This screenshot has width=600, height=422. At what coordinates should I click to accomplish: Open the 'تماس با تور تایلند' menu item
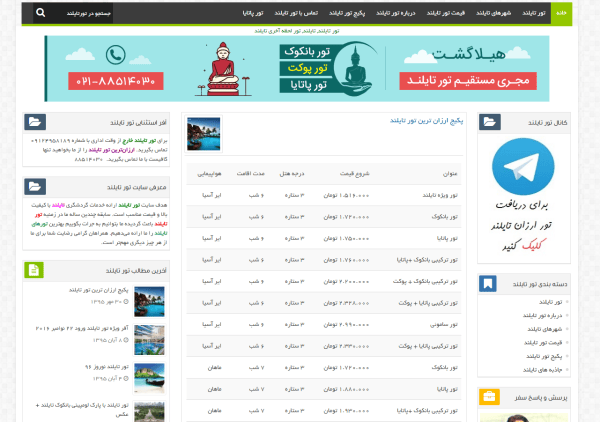296,13
